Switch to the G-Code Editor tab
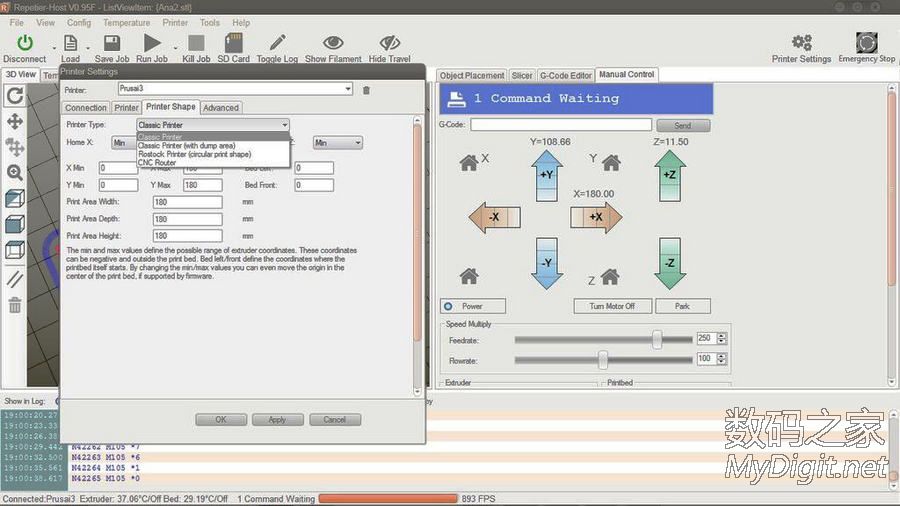The image size is (900, 506). 565,76
